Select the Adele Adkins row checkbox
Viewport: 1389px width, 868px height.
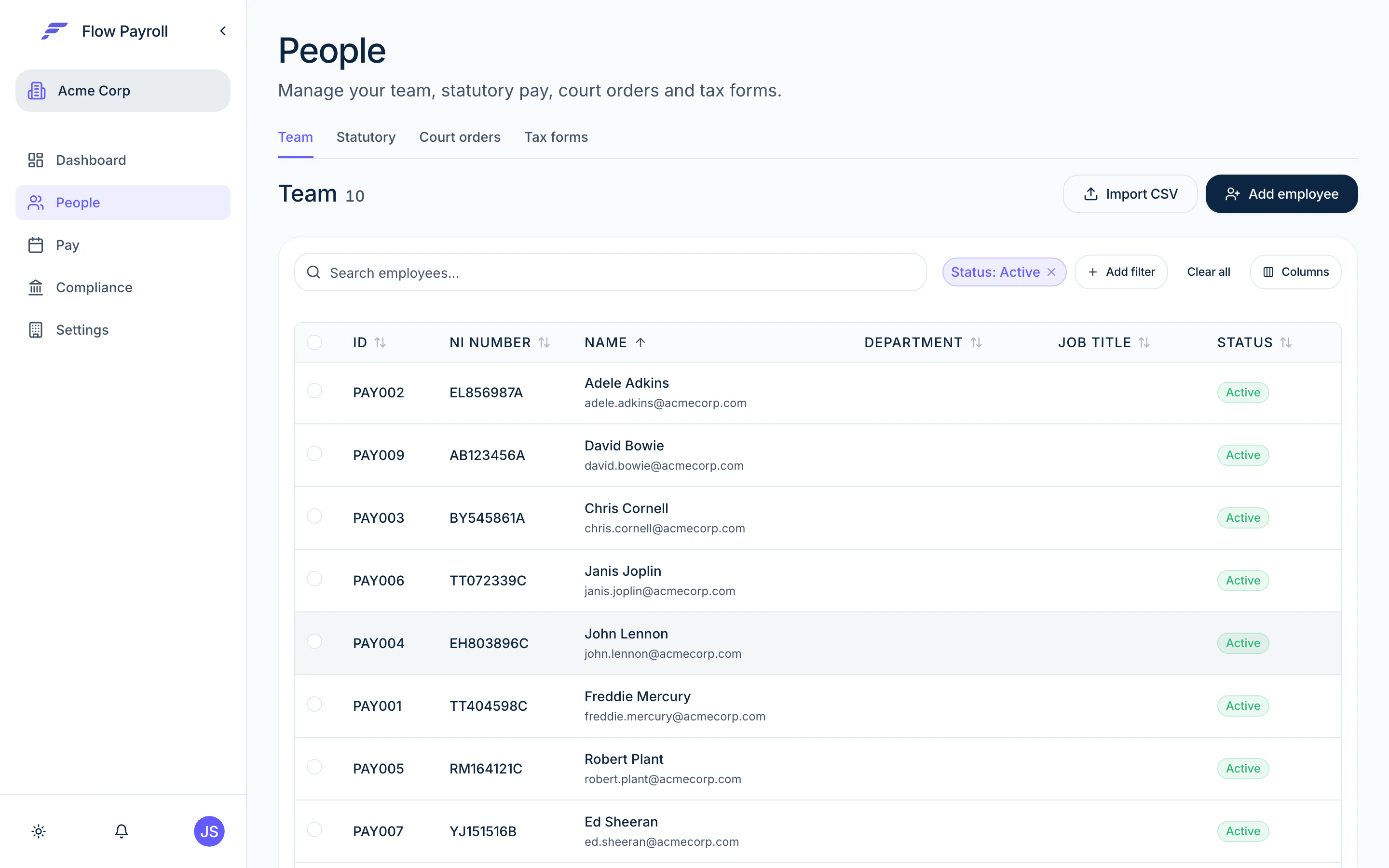(314, 391)
